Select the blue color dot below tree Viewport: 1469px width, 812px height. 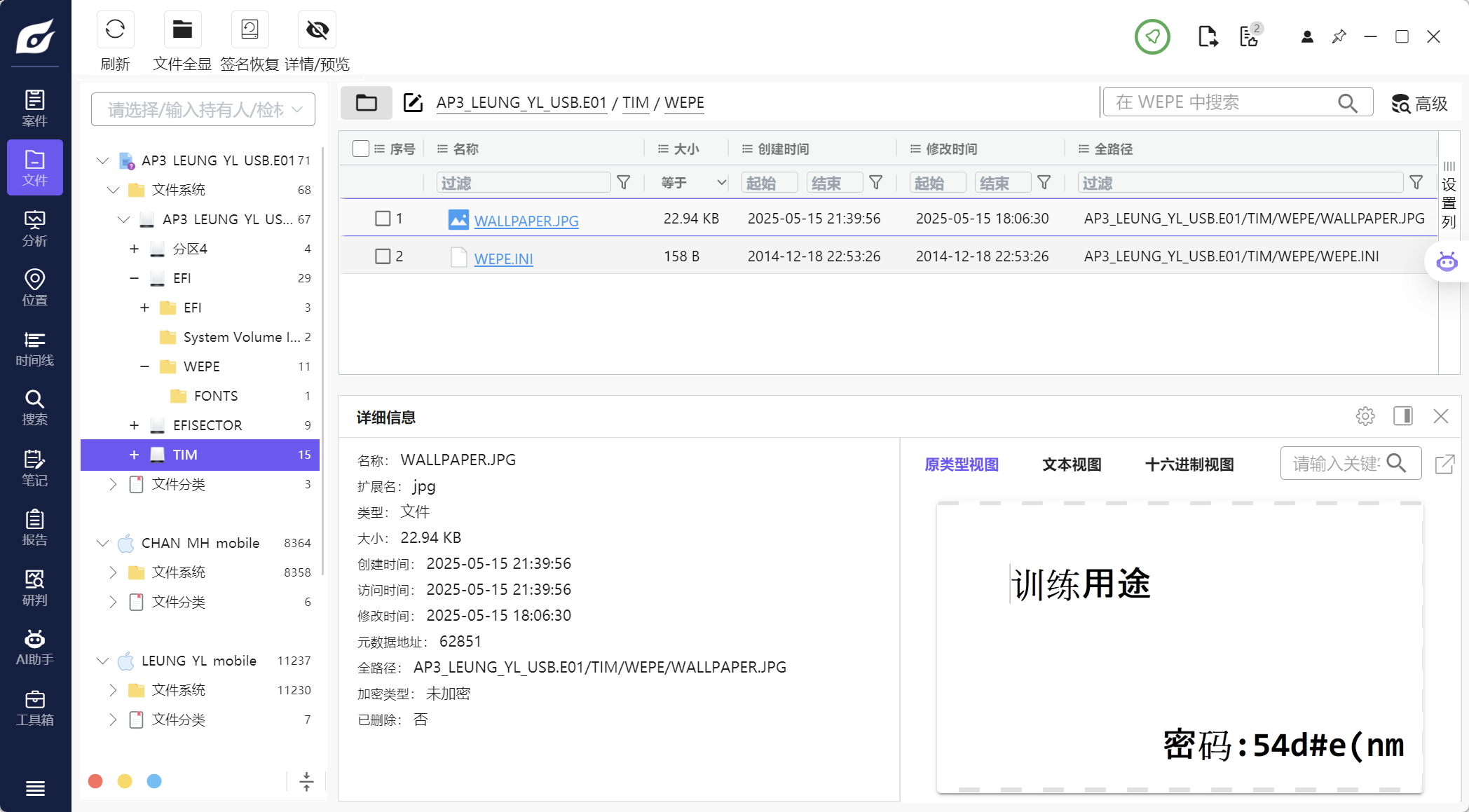(153, 780)
